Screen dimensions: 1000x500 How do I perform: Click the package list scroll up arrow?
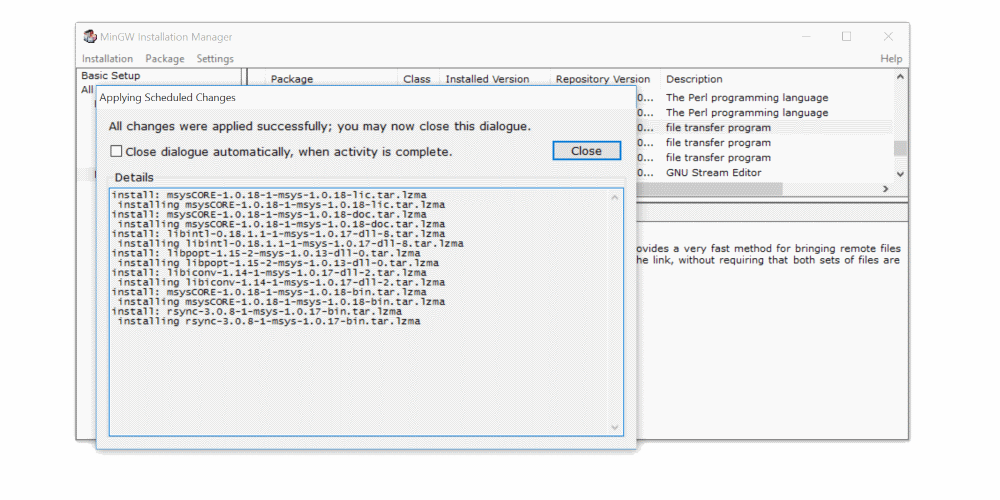(900, 77)
